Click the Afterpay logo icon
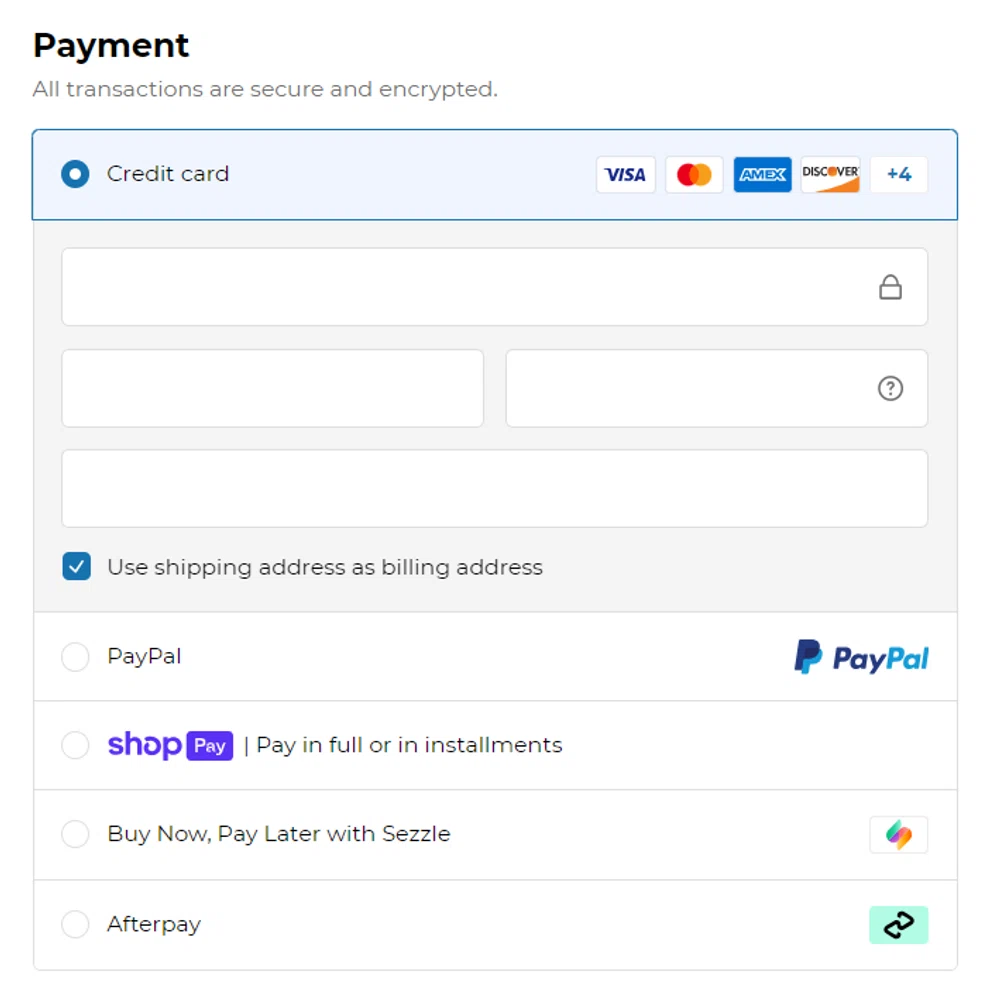Screen dimensions: 990x1000 [898, 925]
